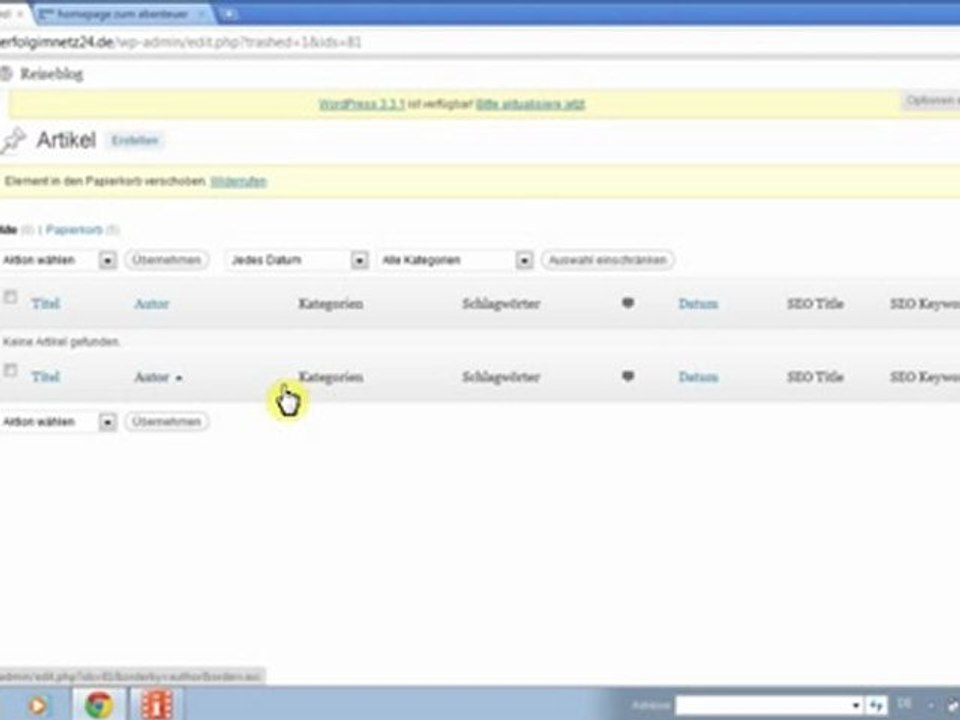Click 'Erstellen' button next to Artikel

click(x=135, y=140)
